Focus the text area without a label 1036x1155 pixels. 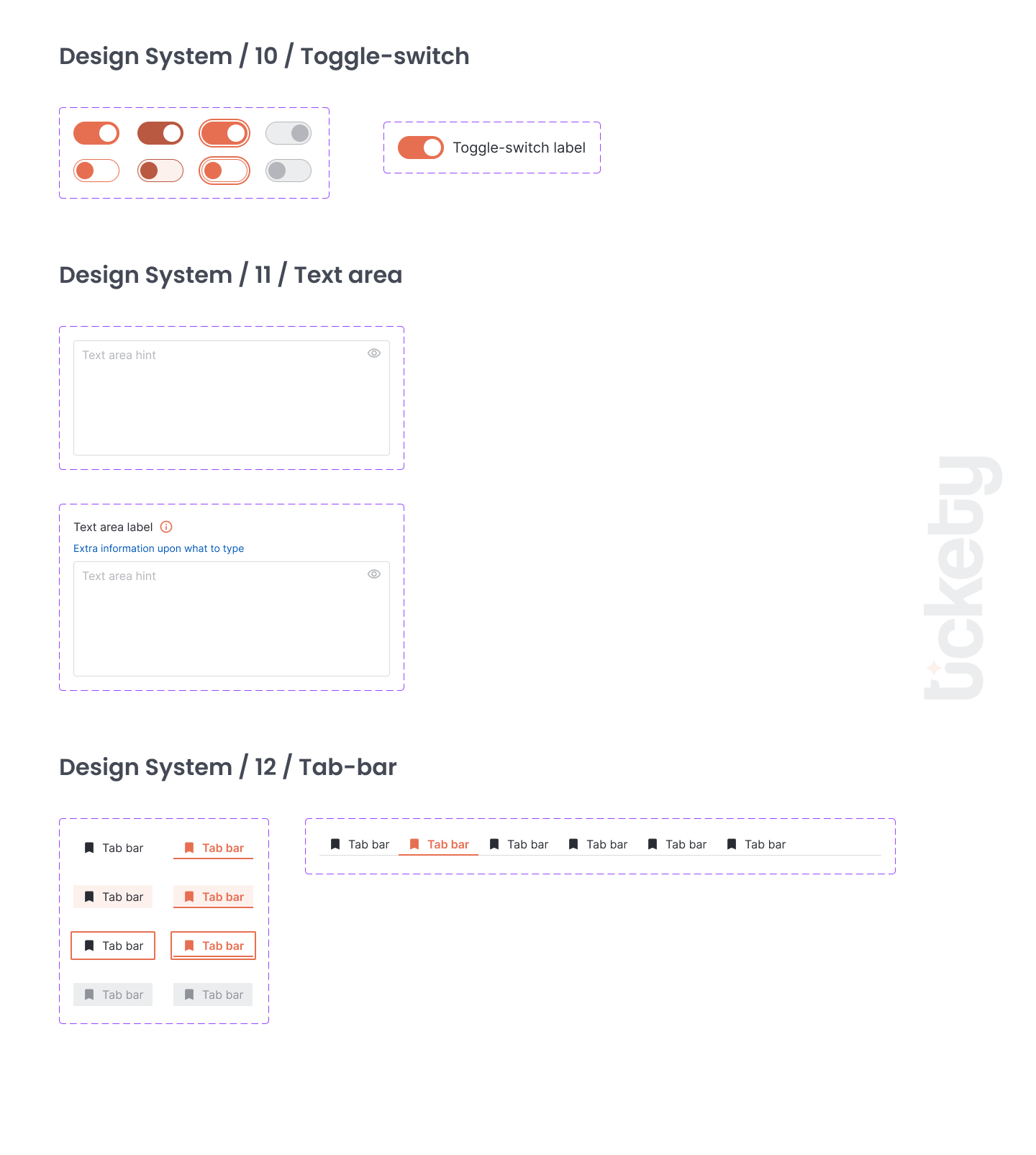(x=232, y=404)
